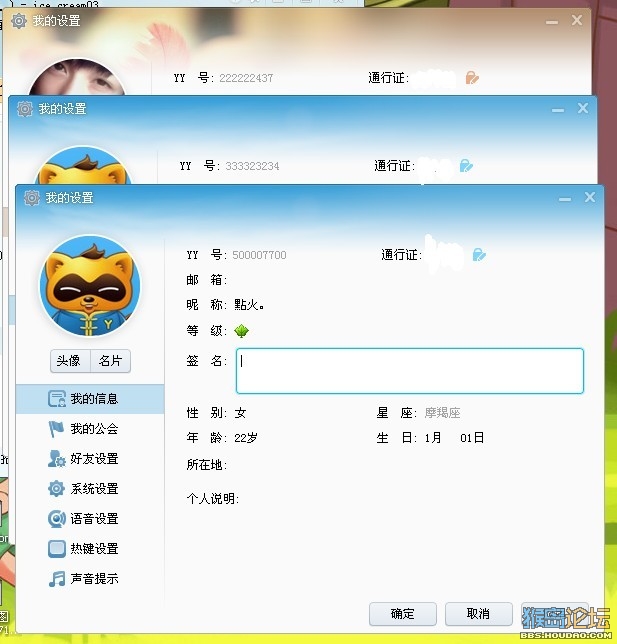Screen dimensions: 617x644
Task: Cancel changes with 取消 button
Action: tap(479, 614)
